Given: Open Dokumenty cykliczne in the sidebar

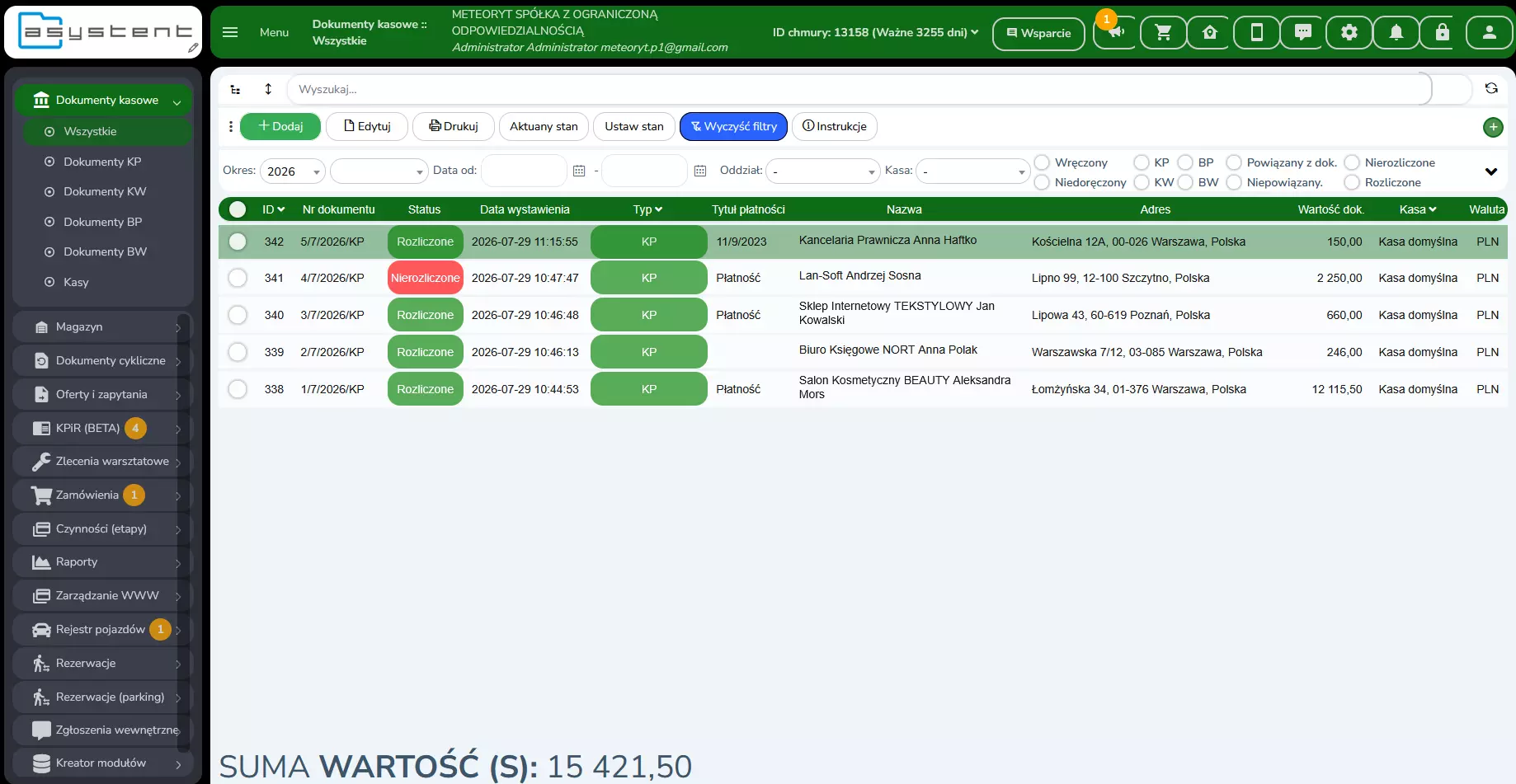Looking at the screenshot, I should click(x=102, y=361).
